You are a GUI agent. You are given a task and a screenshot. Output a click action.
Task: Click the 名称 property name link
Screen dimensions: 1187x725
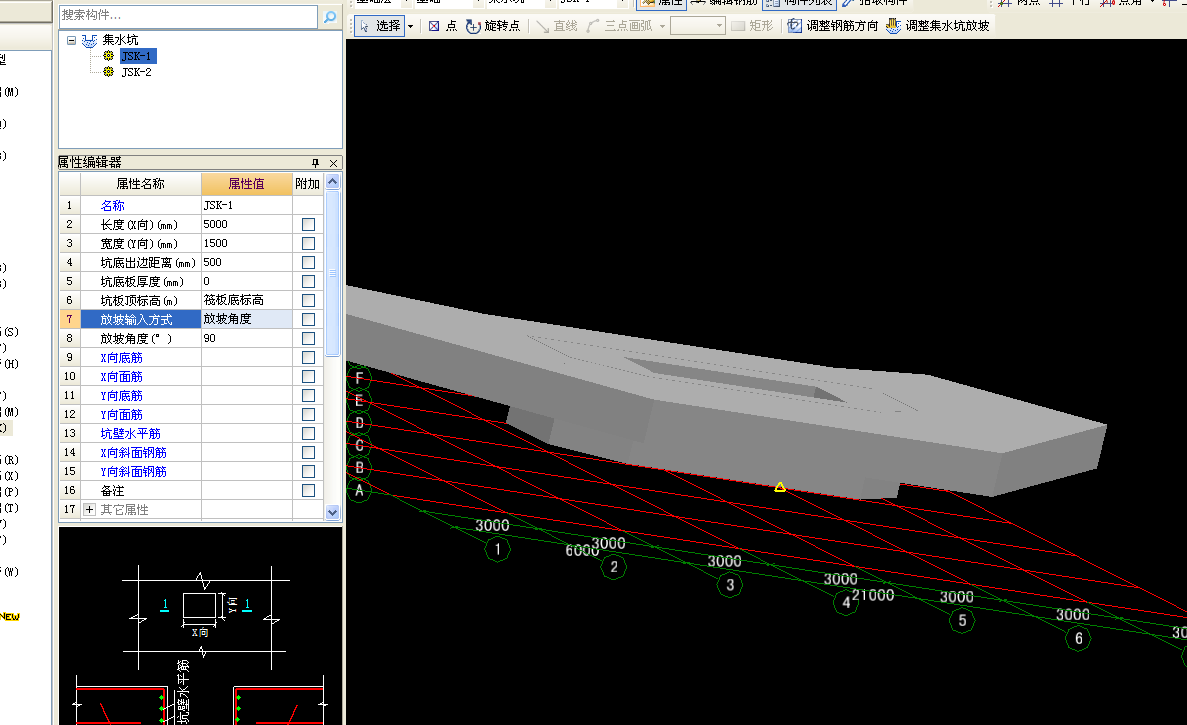coord(112,206)
